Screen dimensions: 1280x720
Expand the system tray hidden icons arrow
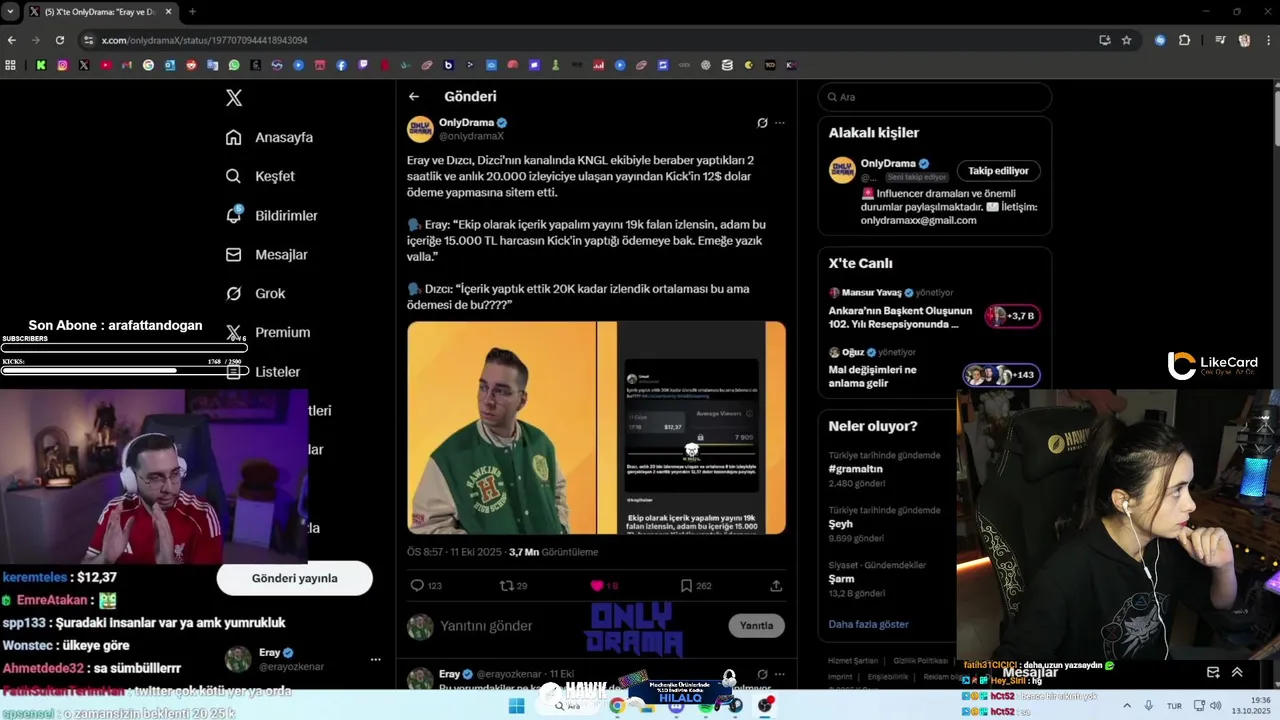(1126, 706)
